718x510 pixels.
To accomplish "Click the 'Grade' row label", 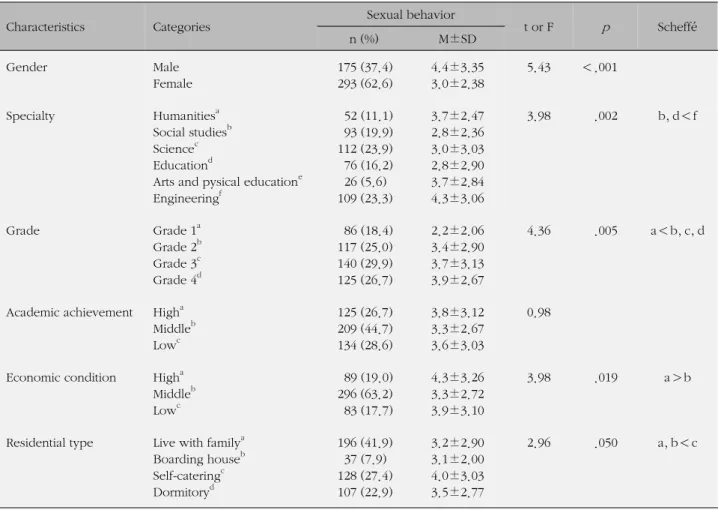I will 22,230.
